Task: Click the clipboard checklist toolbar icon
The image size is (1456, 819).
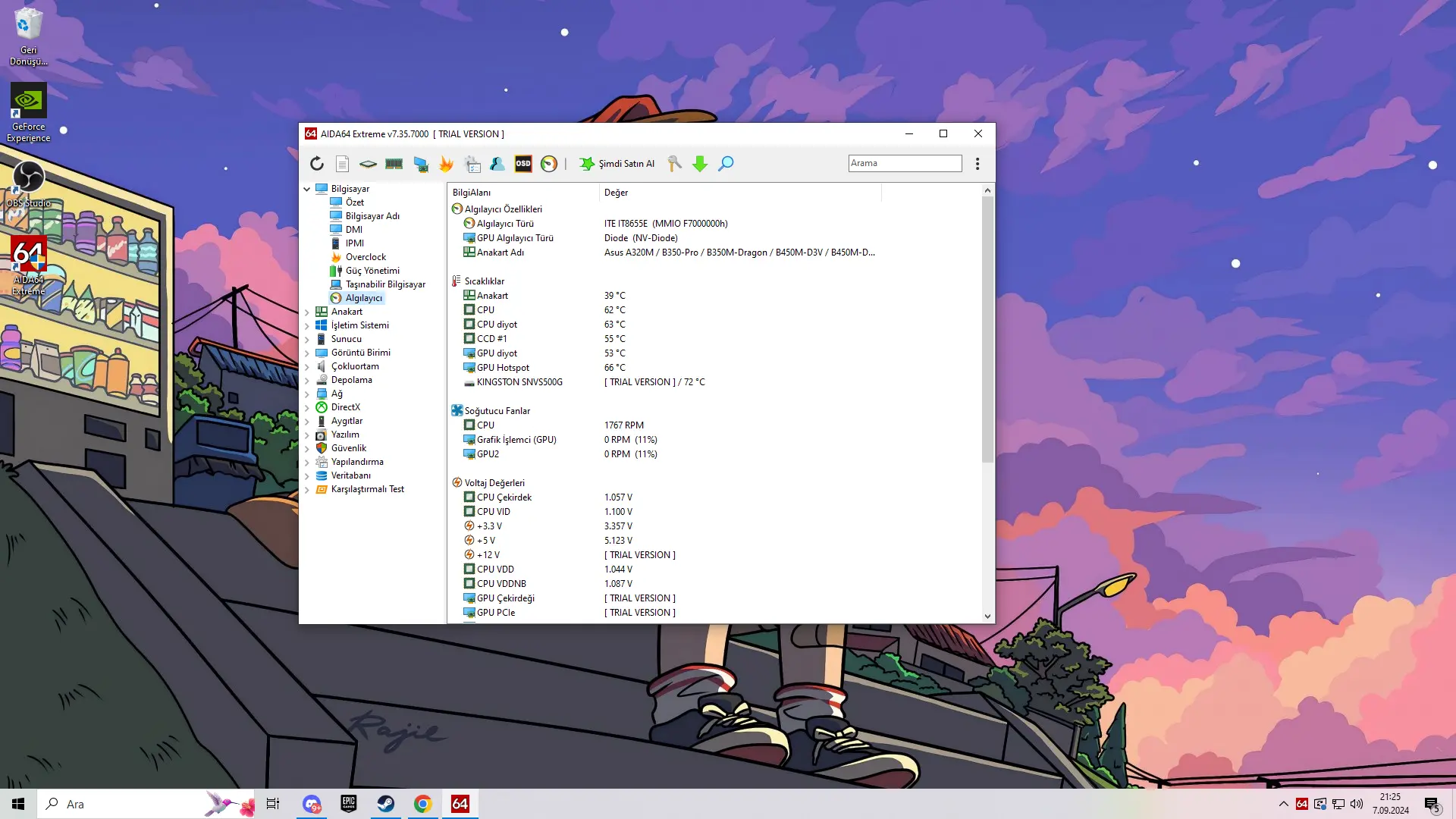Action: coord(472,164)
